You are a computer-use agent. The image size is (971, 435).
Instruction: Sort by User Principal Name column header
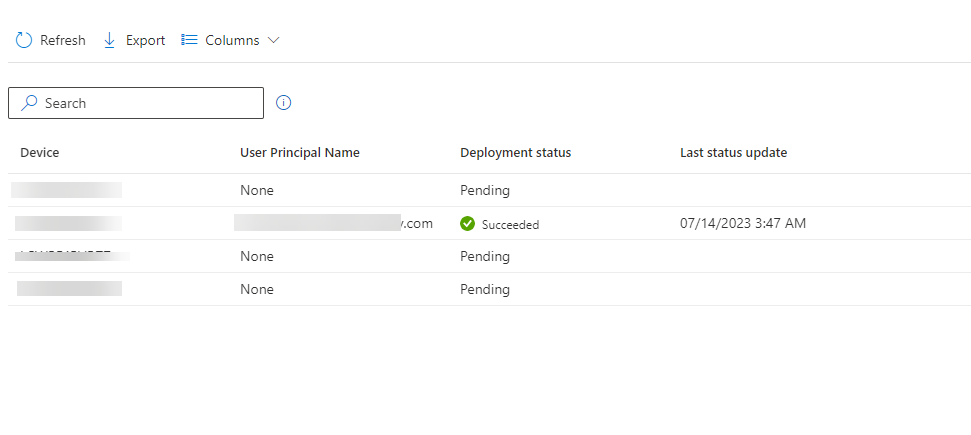(x=300, y=152)
